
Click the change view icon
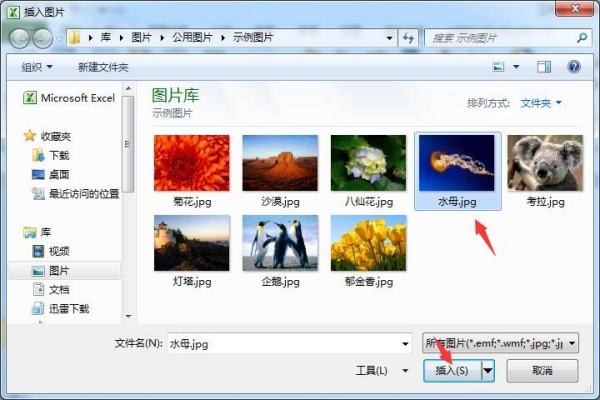[x=498, y=67]
